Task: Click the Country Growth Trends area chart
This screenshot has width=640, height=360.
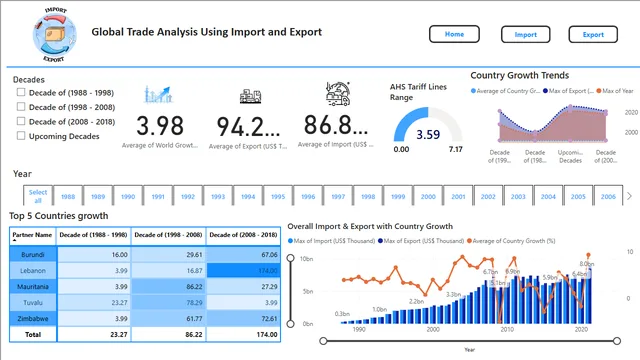Action: (x=552, y=124)
